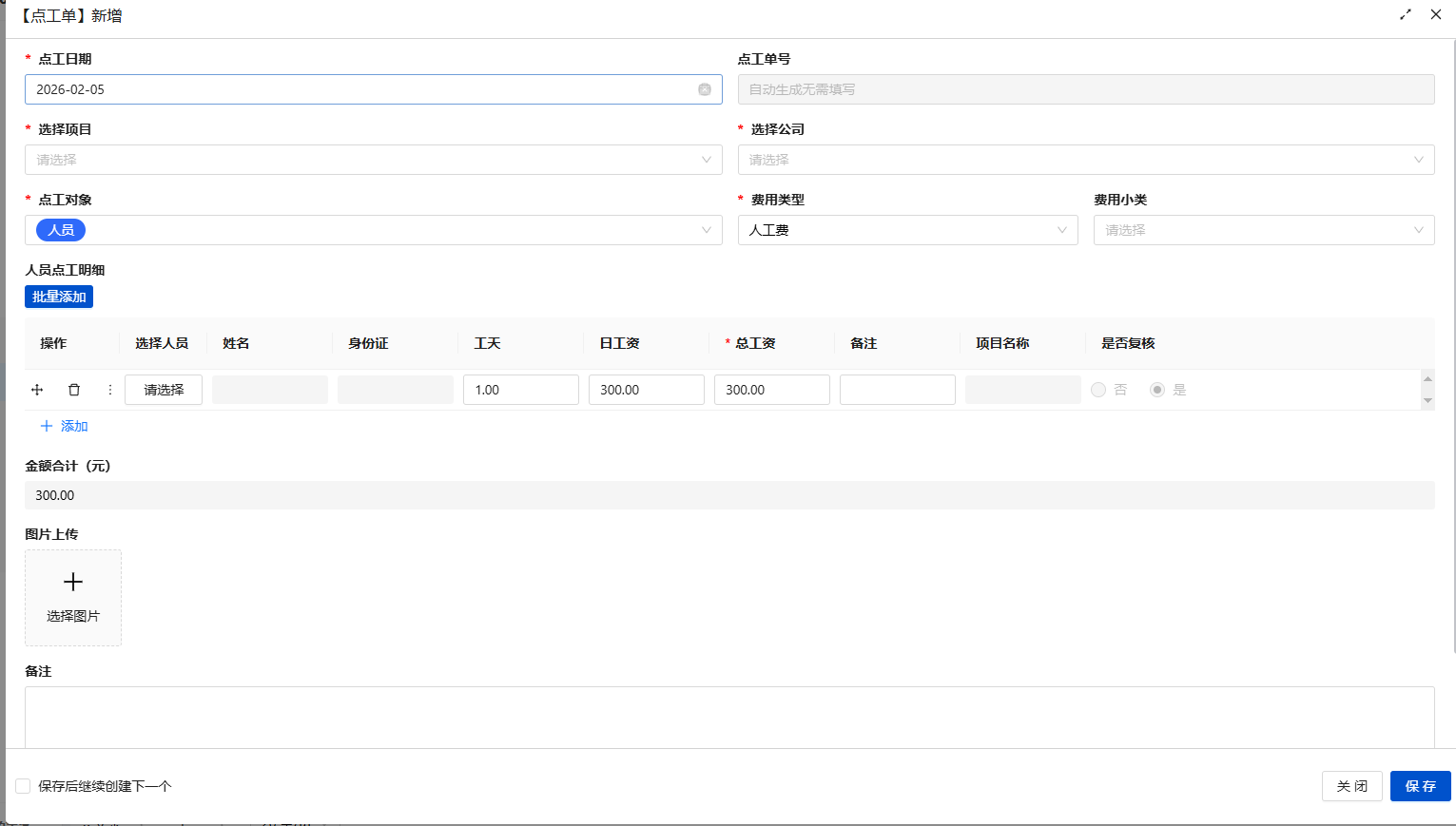Click 请选择 button to choose personnel
Screen dimensions: 1456x826
[164, 390]
